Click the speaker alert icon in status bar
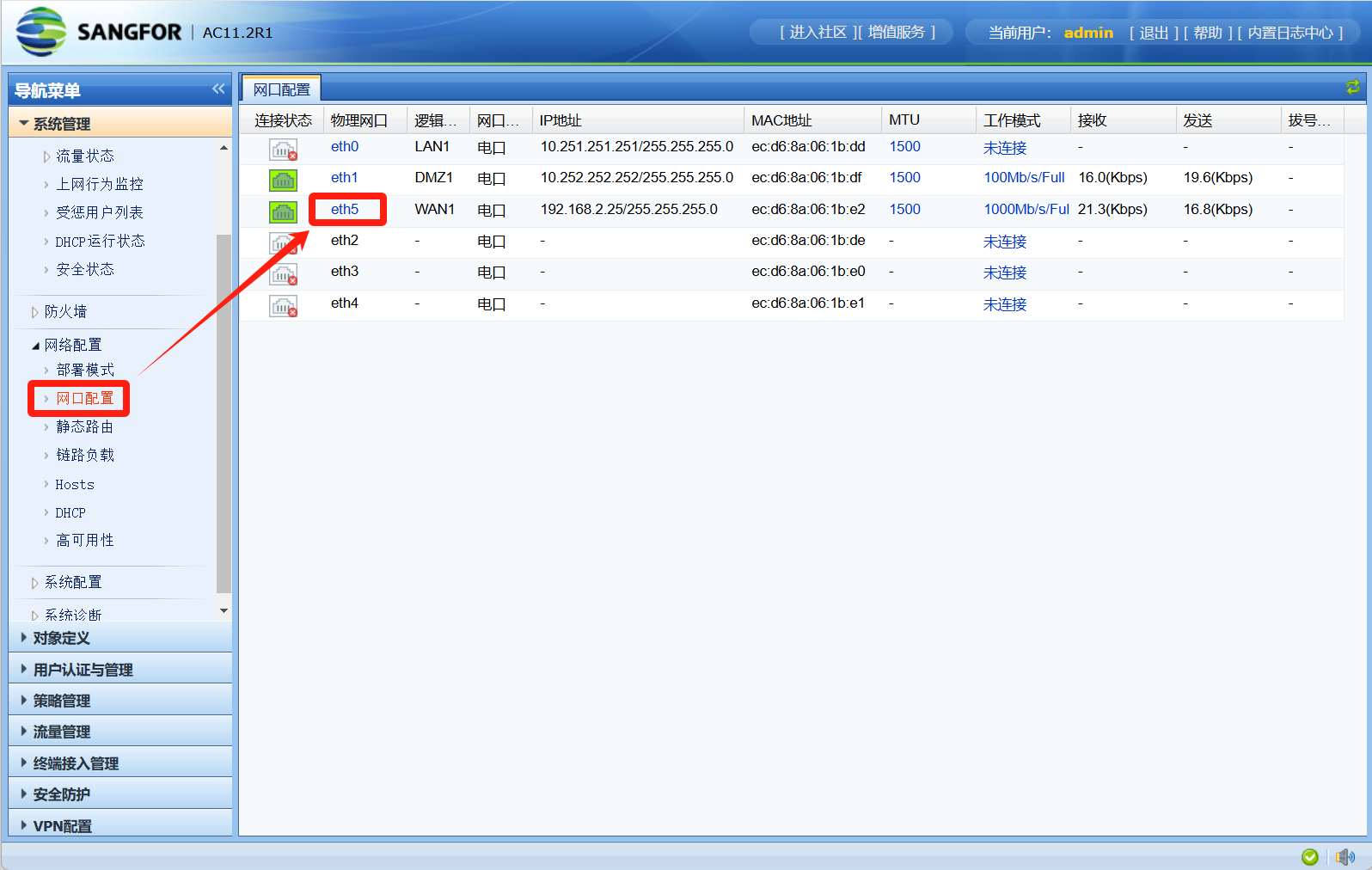 pyautogui.click(x=1344, y=856)
